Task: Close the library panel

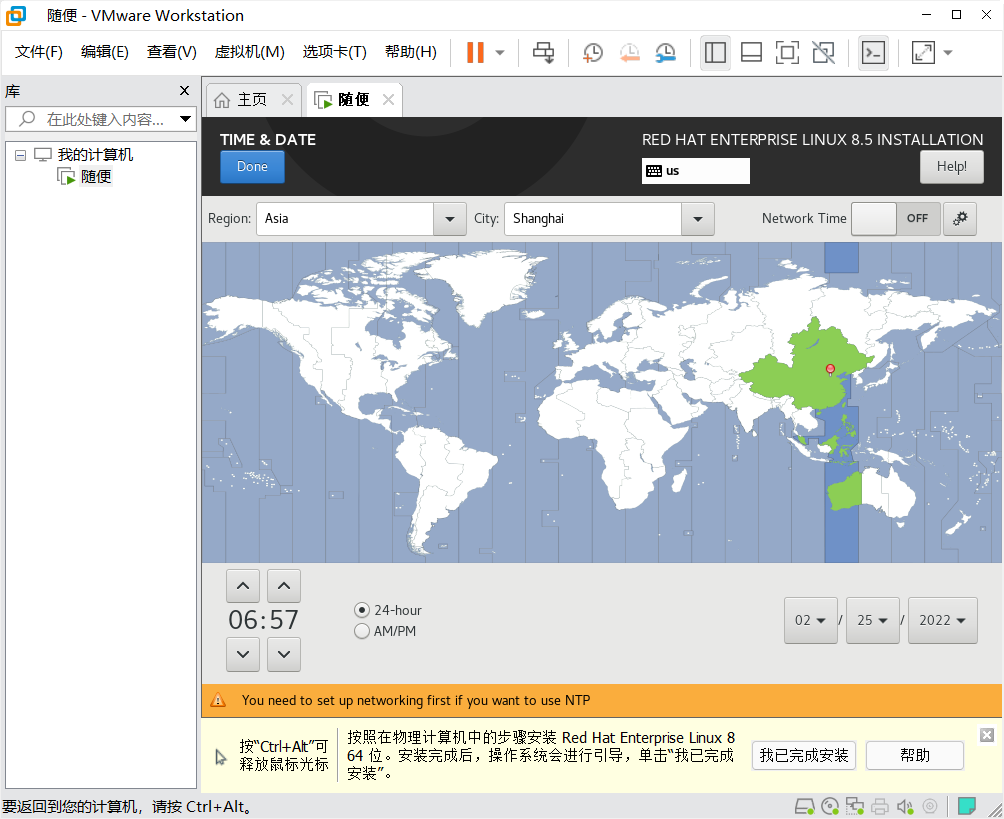Action: coord(184,91)
